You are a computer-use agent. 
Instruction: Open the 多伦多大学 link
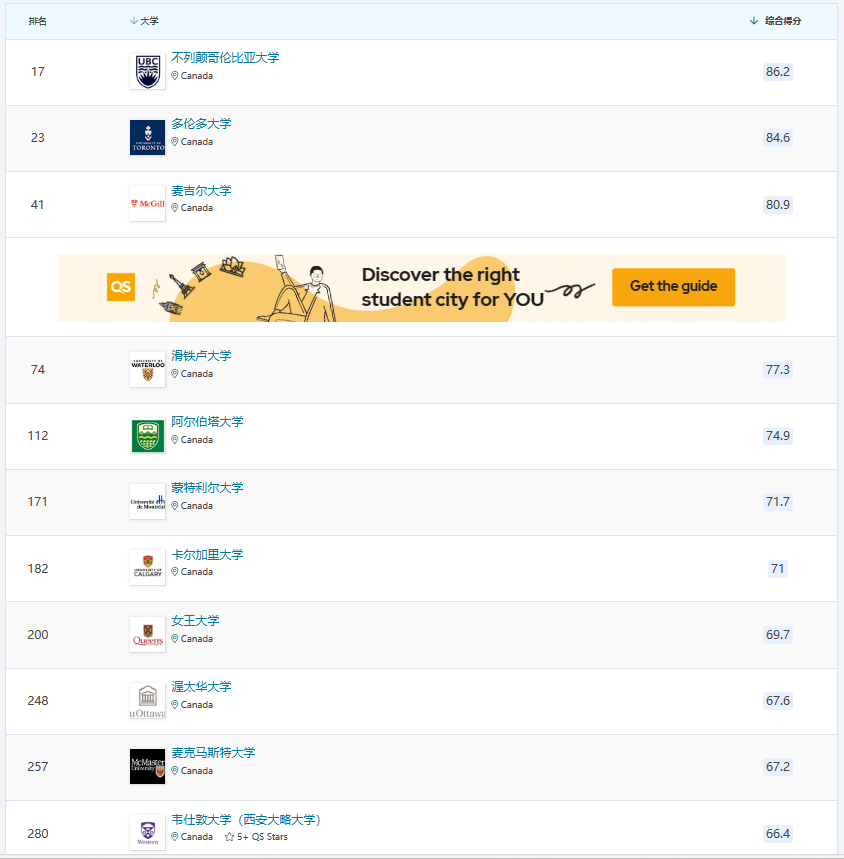(x=201, y=124)
